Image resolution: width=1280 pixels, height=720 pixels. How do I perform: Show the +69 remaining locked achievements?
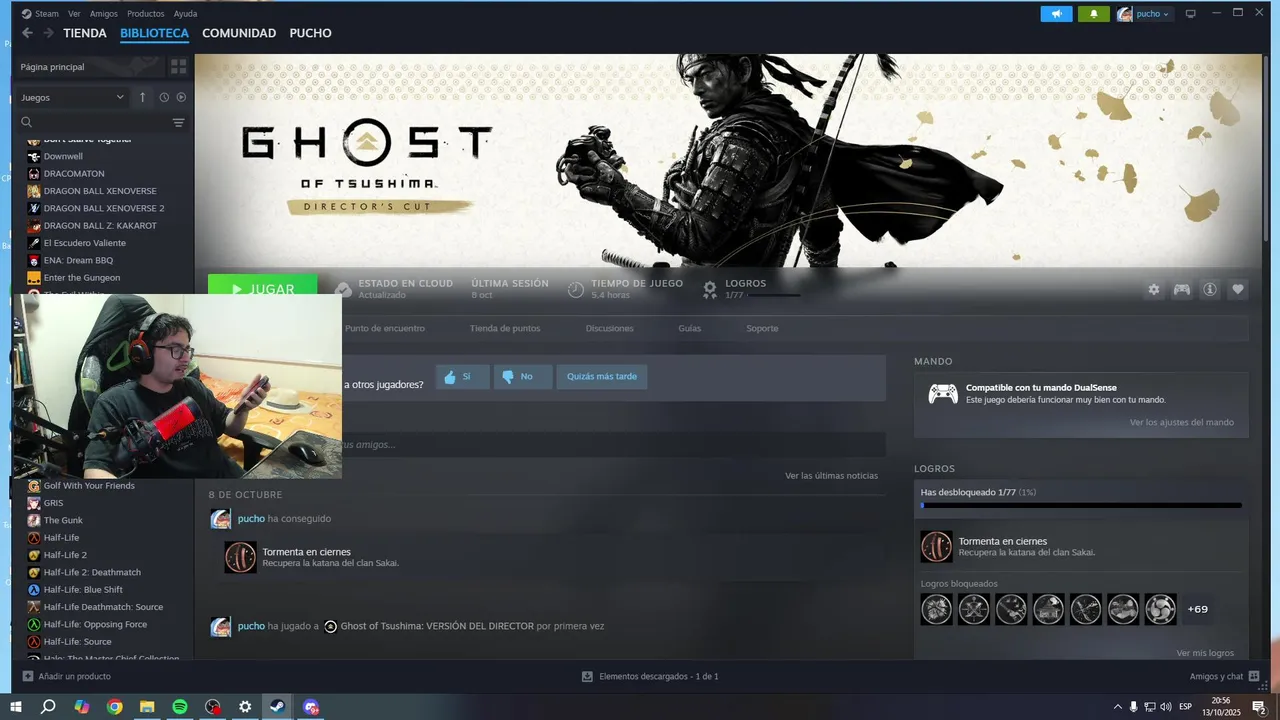(x=1197, y=609)
